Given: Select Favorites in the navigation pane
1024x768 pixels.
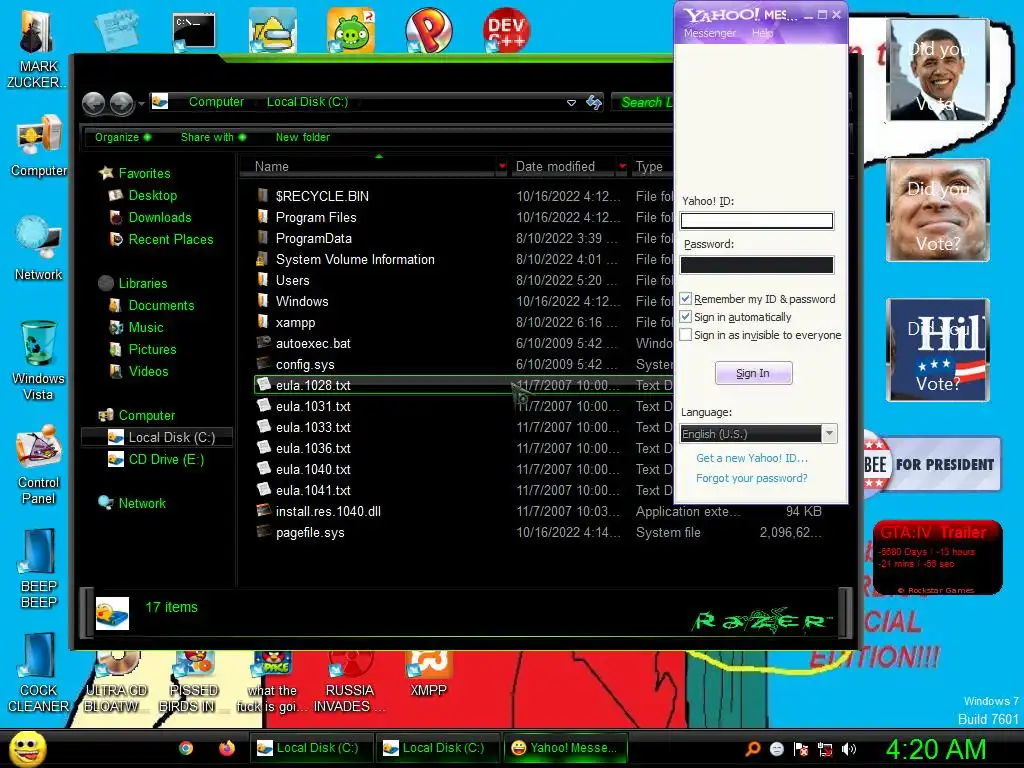Looking at the screenshot, I should pyautogui.click(x=144, y=173).
